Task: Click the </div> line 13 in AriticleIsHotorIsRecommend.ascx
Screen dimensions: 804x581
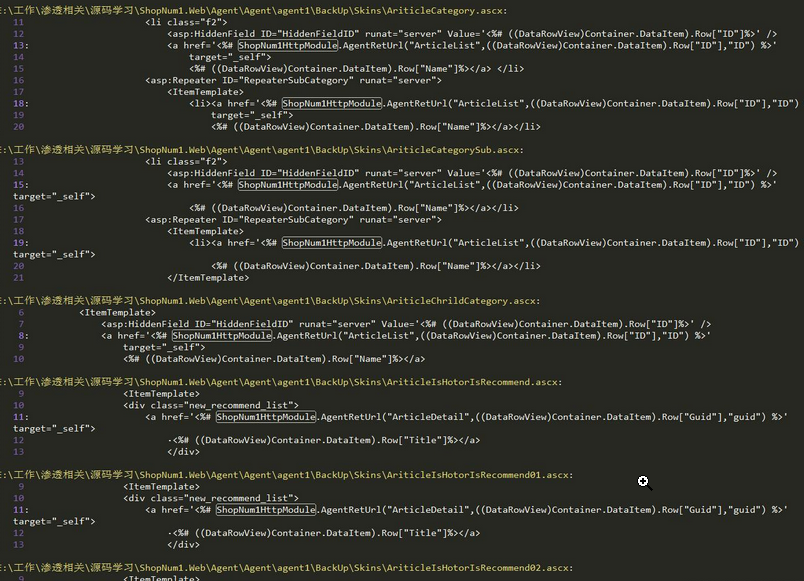Action: coord(184,452)
